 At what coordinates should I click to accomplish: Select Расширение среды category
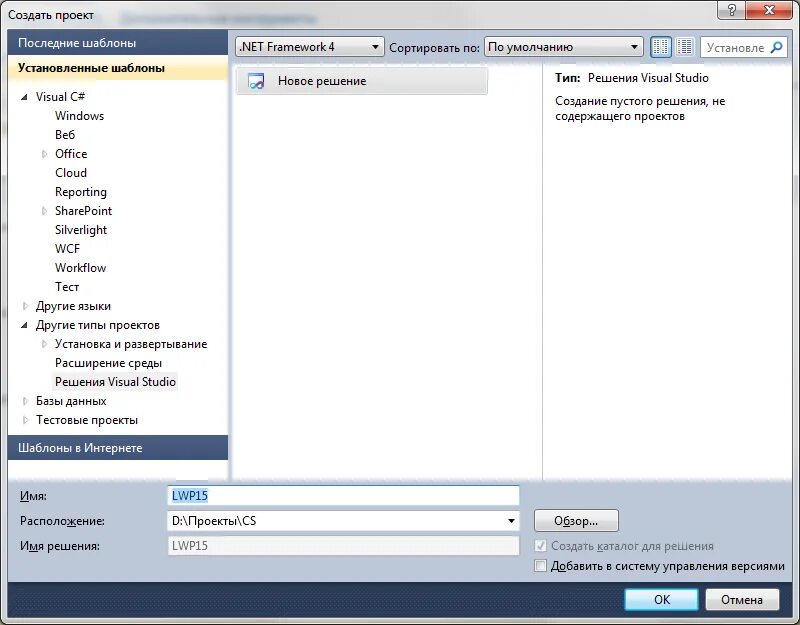pyautogui.click(x=108, y=363)
